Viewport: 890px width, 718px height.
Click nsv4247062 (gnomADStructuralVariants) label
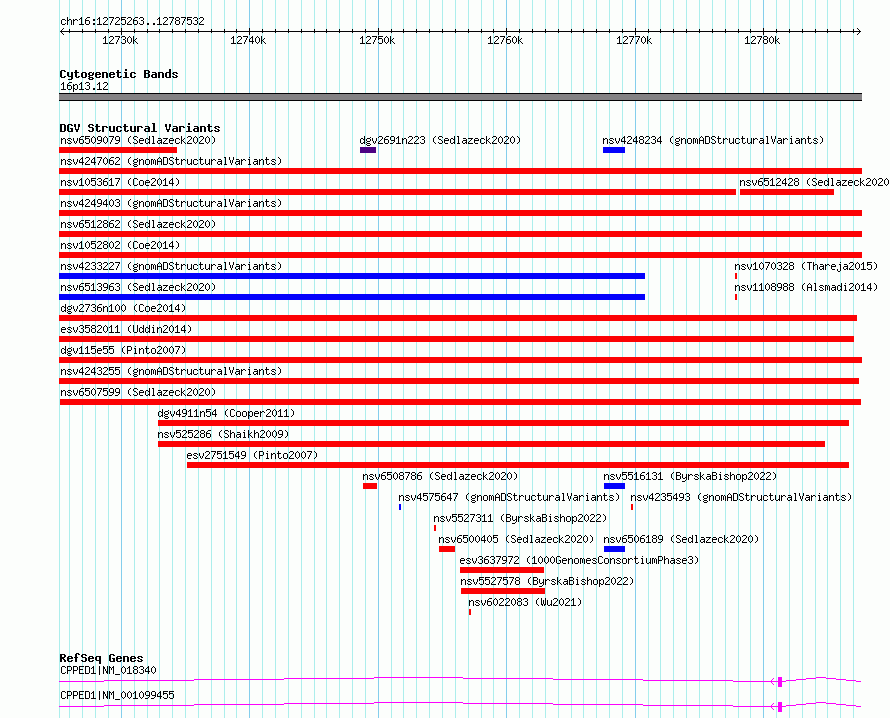tap(171, 161)
